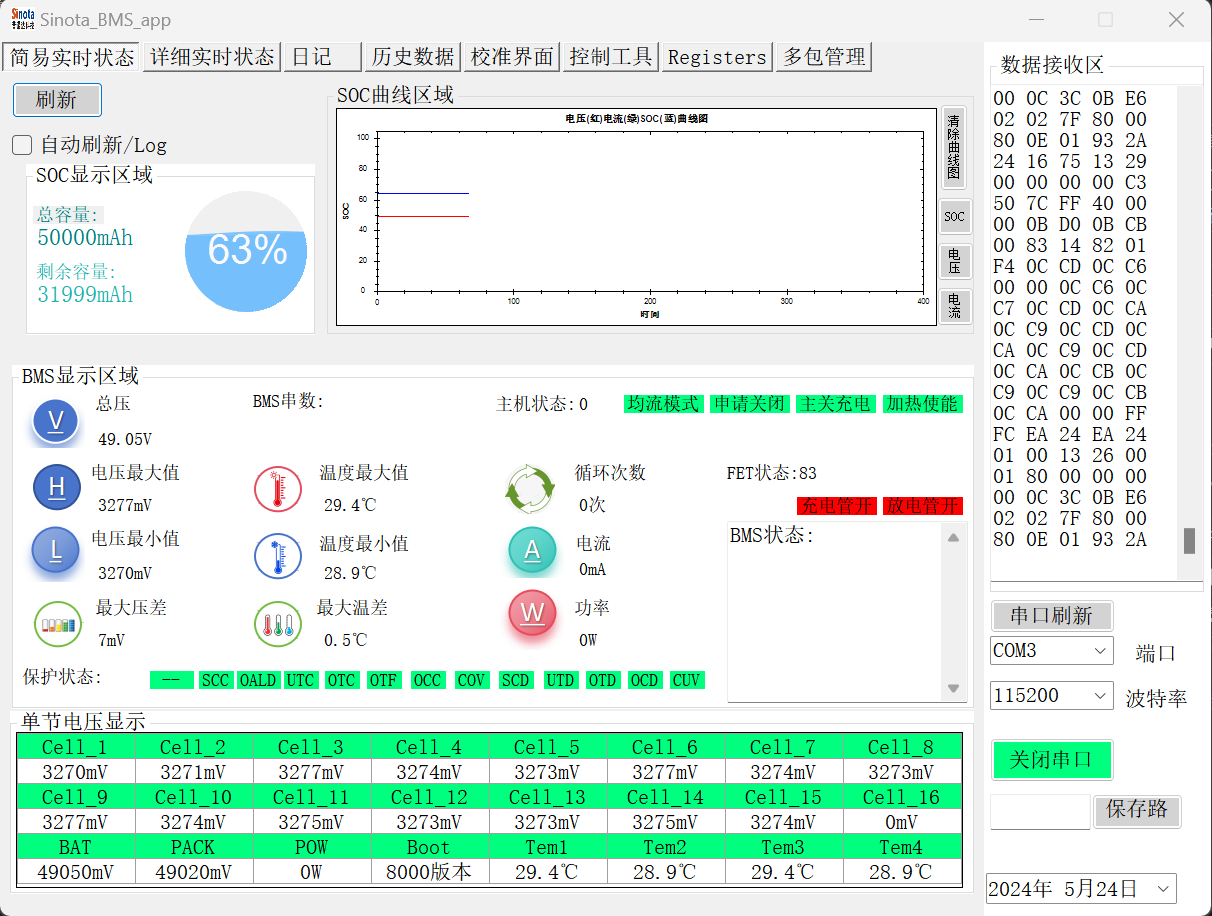Toggle the red 充电管开 indicator
1212x916 pixels.
(x=836, y=506)
